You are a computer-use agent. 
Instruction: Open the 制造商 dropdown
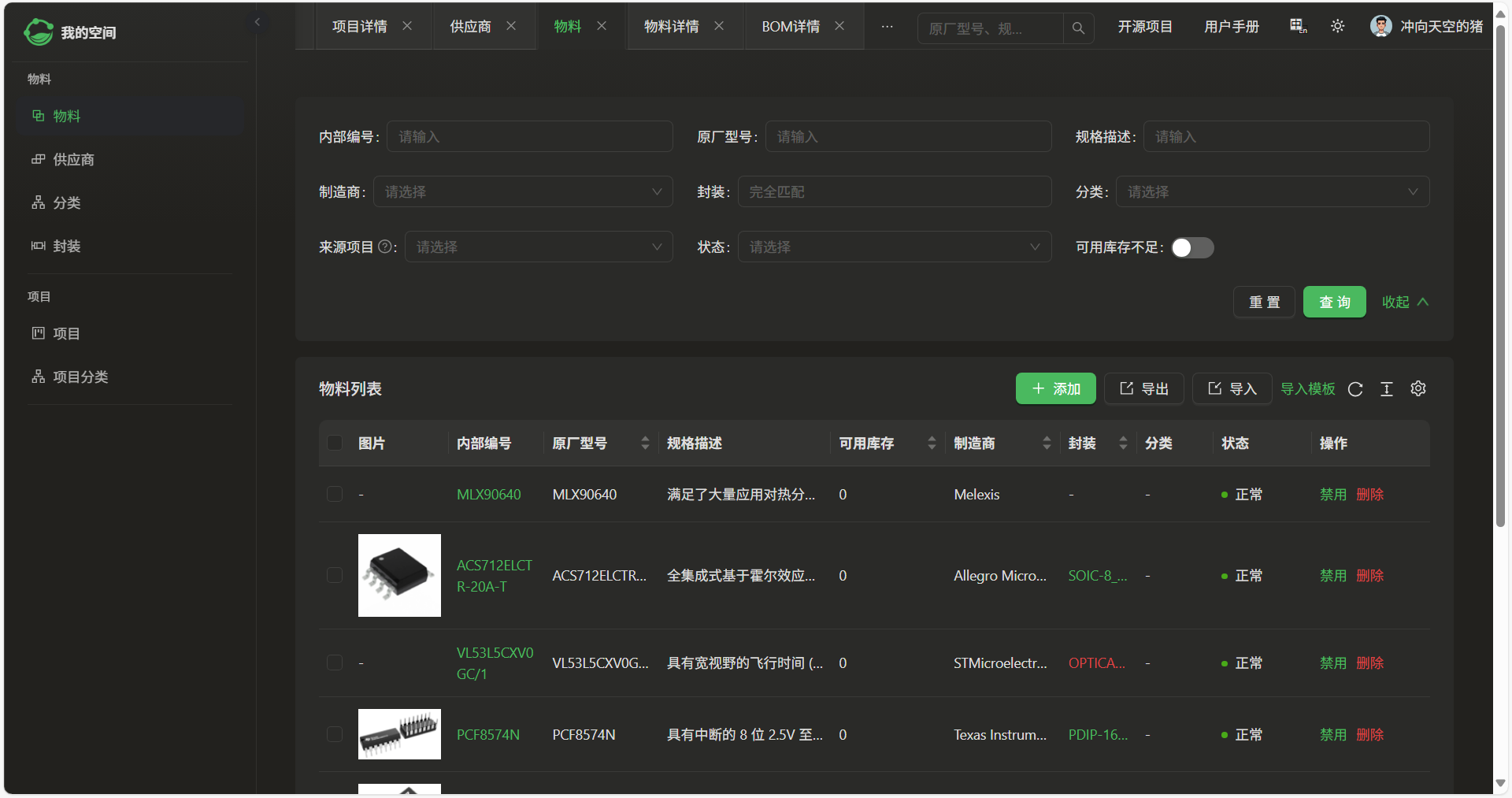[523, 192]
